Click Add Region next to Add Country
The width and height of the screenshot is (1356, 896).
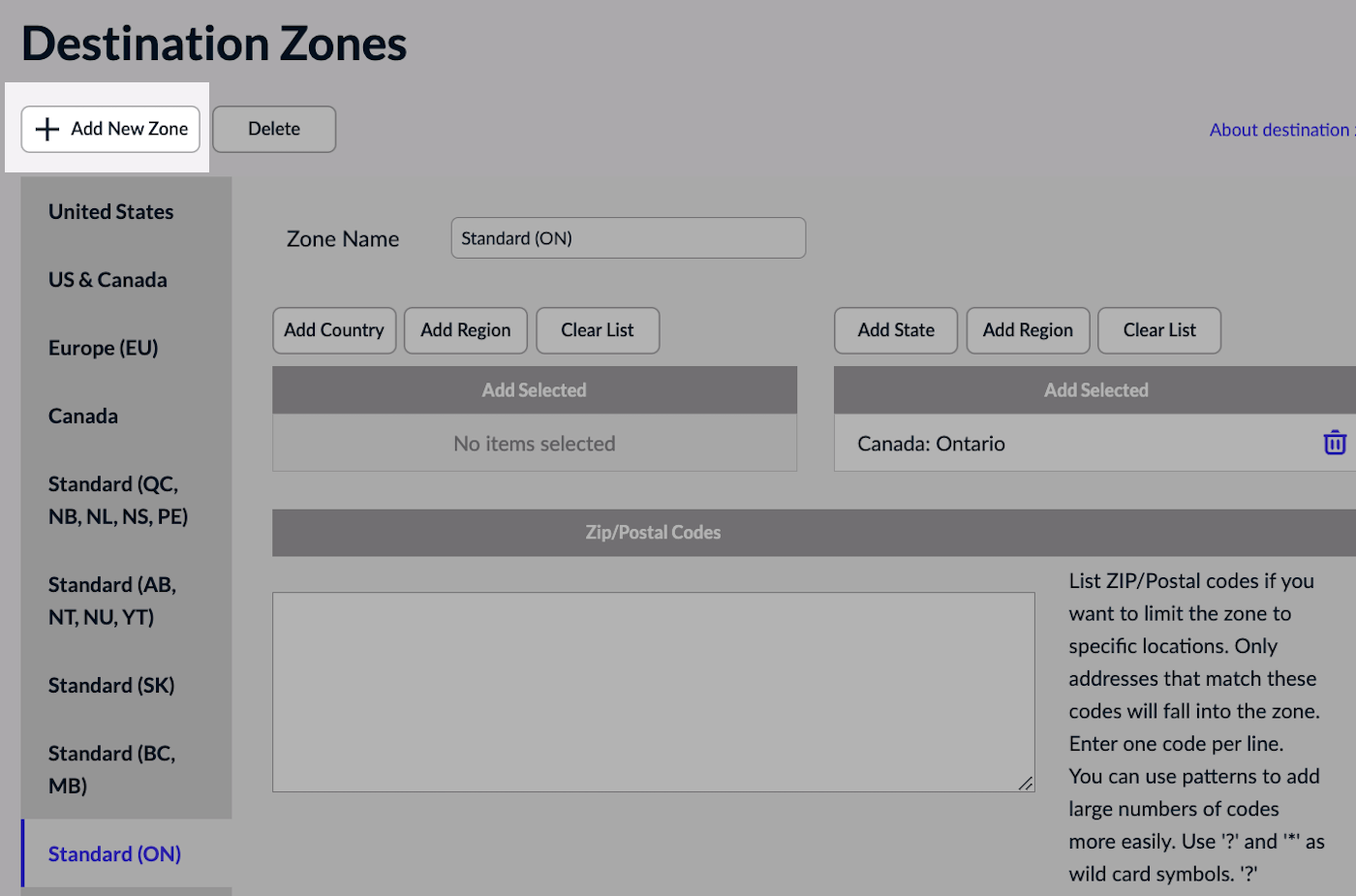pos(465,330)
